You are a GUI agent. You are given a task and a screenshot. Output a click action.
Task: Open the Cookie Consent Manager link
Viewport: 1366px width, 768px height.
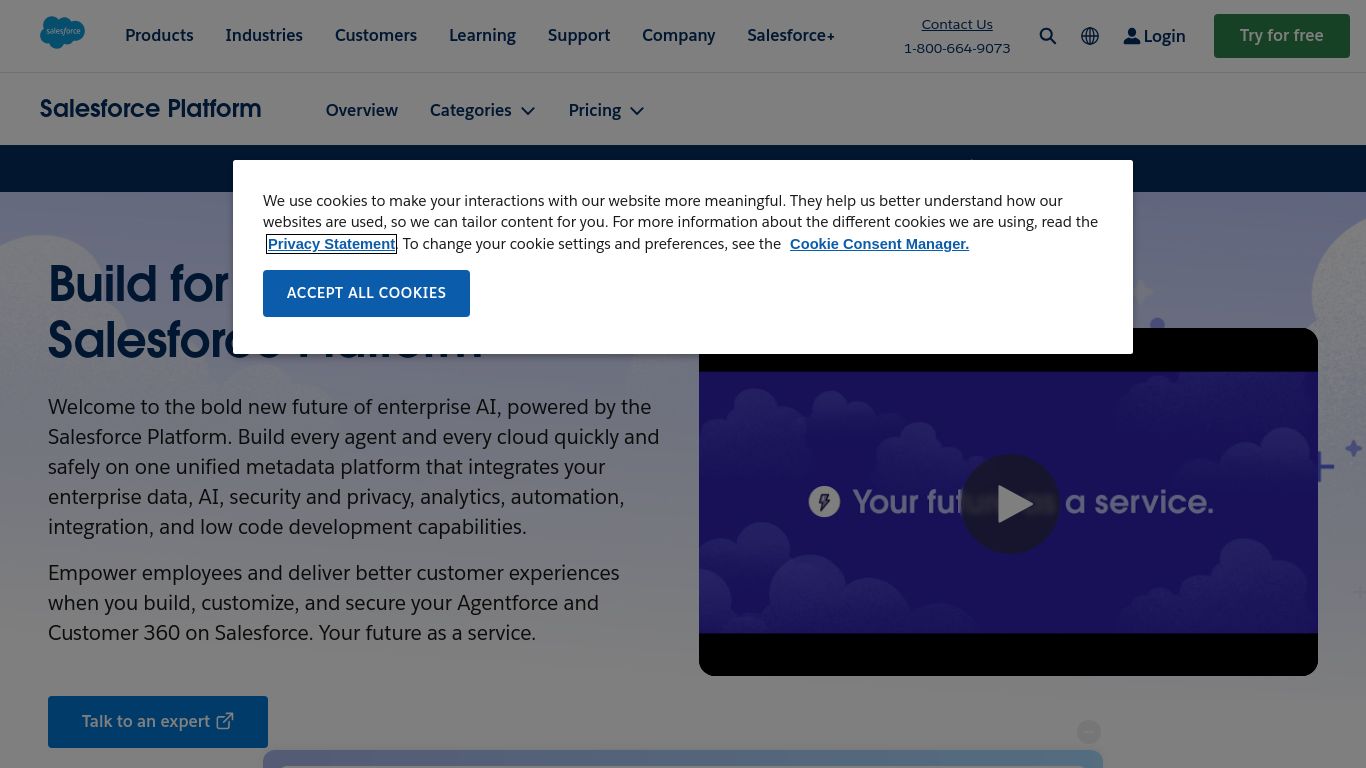[879, 244]
